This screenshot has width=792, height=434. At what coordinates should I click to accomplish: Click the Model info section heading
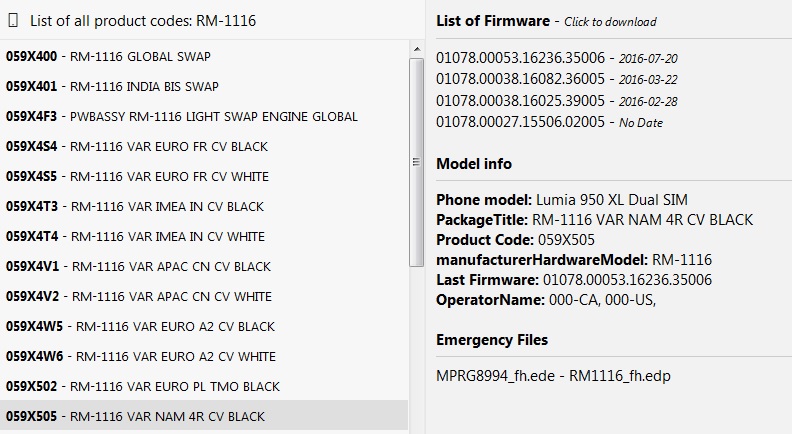click(x=474, y=164)
